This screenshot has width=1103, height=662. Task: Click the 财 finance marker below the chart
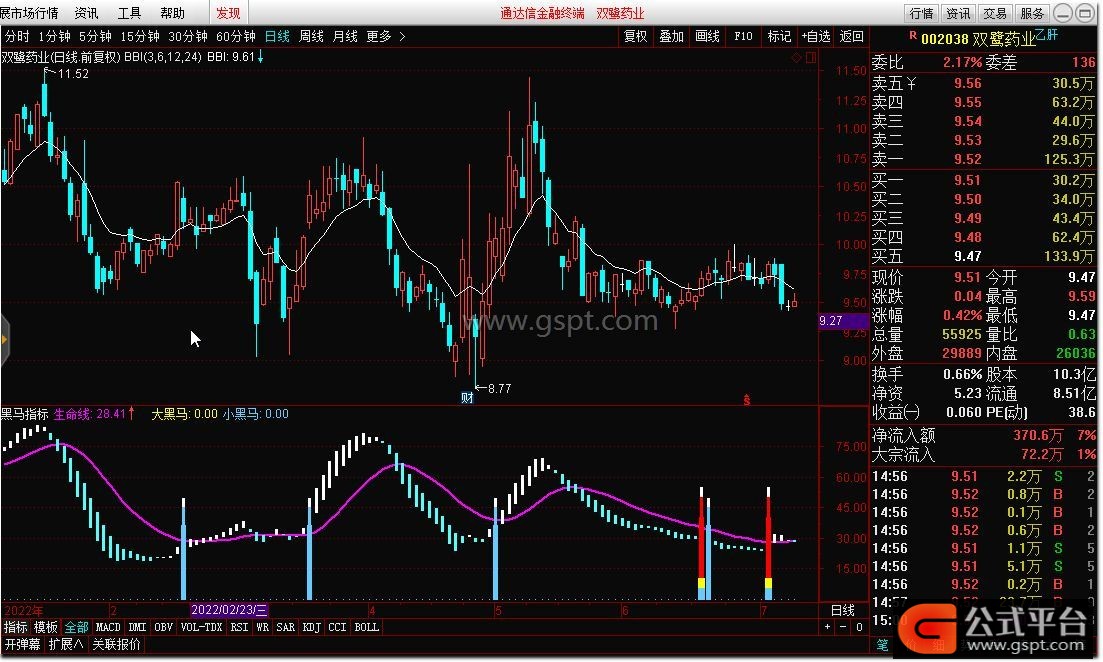[x=467, y=397]
